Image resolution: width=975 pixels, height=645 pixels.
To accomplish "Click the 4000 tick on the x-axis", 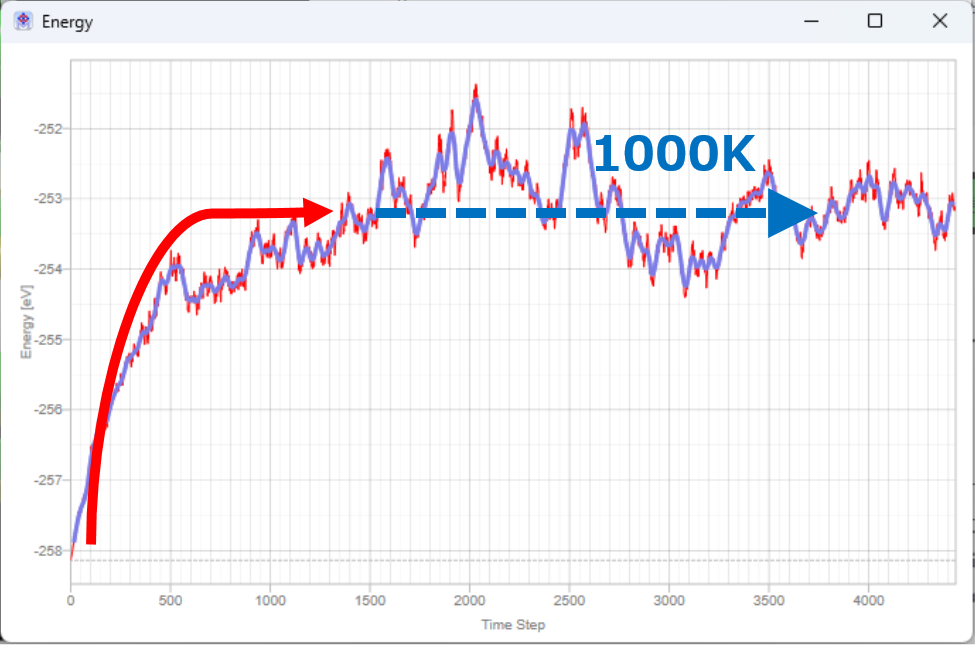I will [868, 602].
